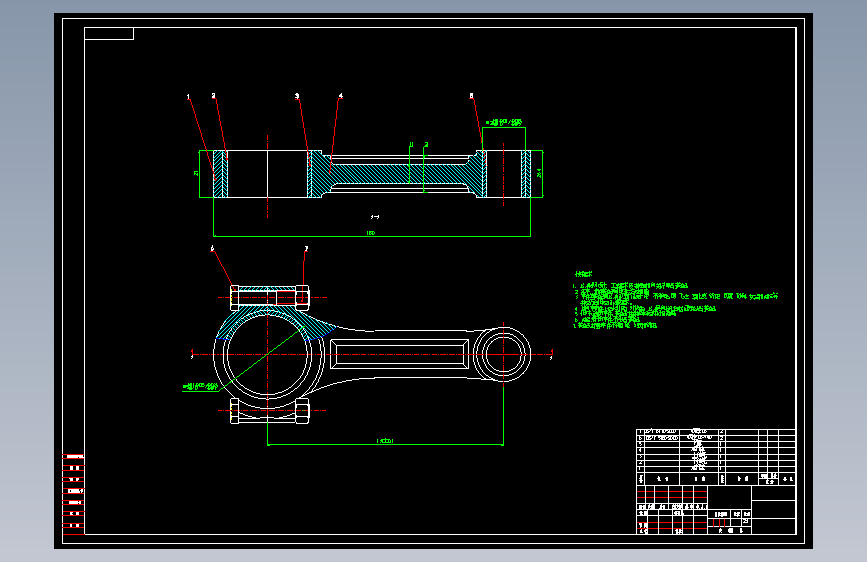
Task: Click parts list row 6 standard number cell
Action: tap(662, 438)
